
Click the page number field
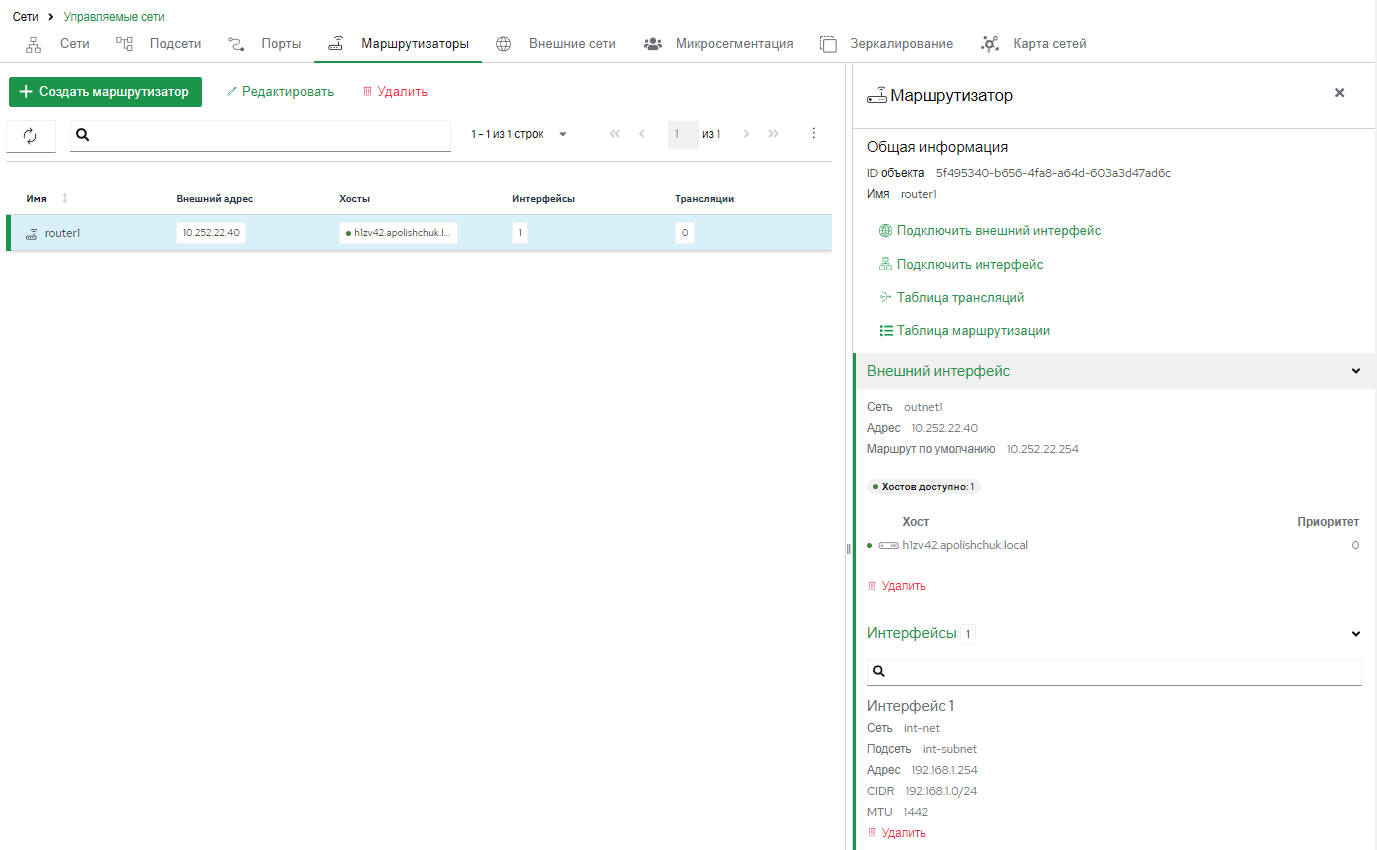click(x=683, y=134)
